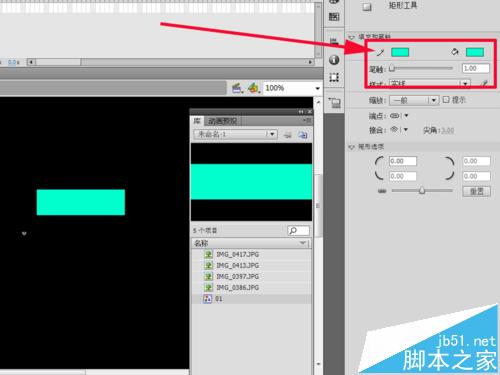Adjust the stroke (笔触) thickness slider
Screen dimensions: 500x375
(392, 68)
